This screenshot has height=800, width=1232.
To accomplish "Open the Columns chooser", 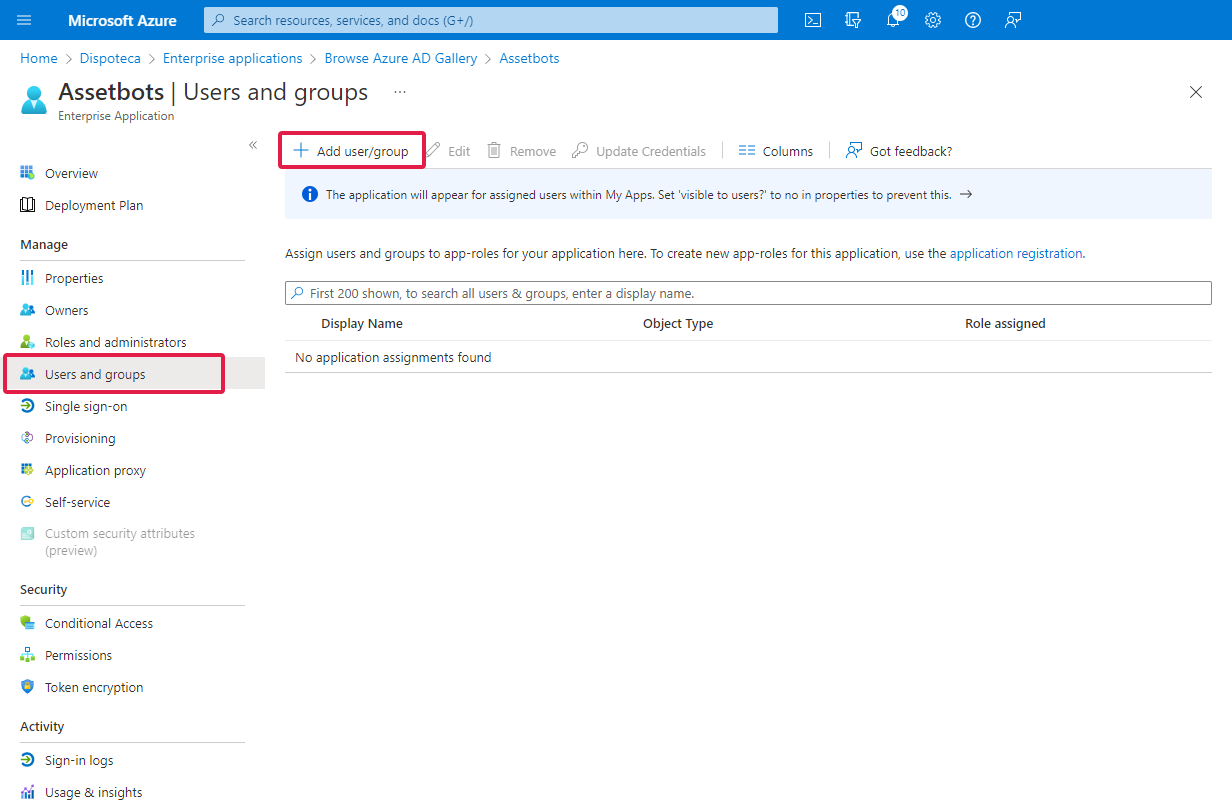I will (x=776, y=151).
